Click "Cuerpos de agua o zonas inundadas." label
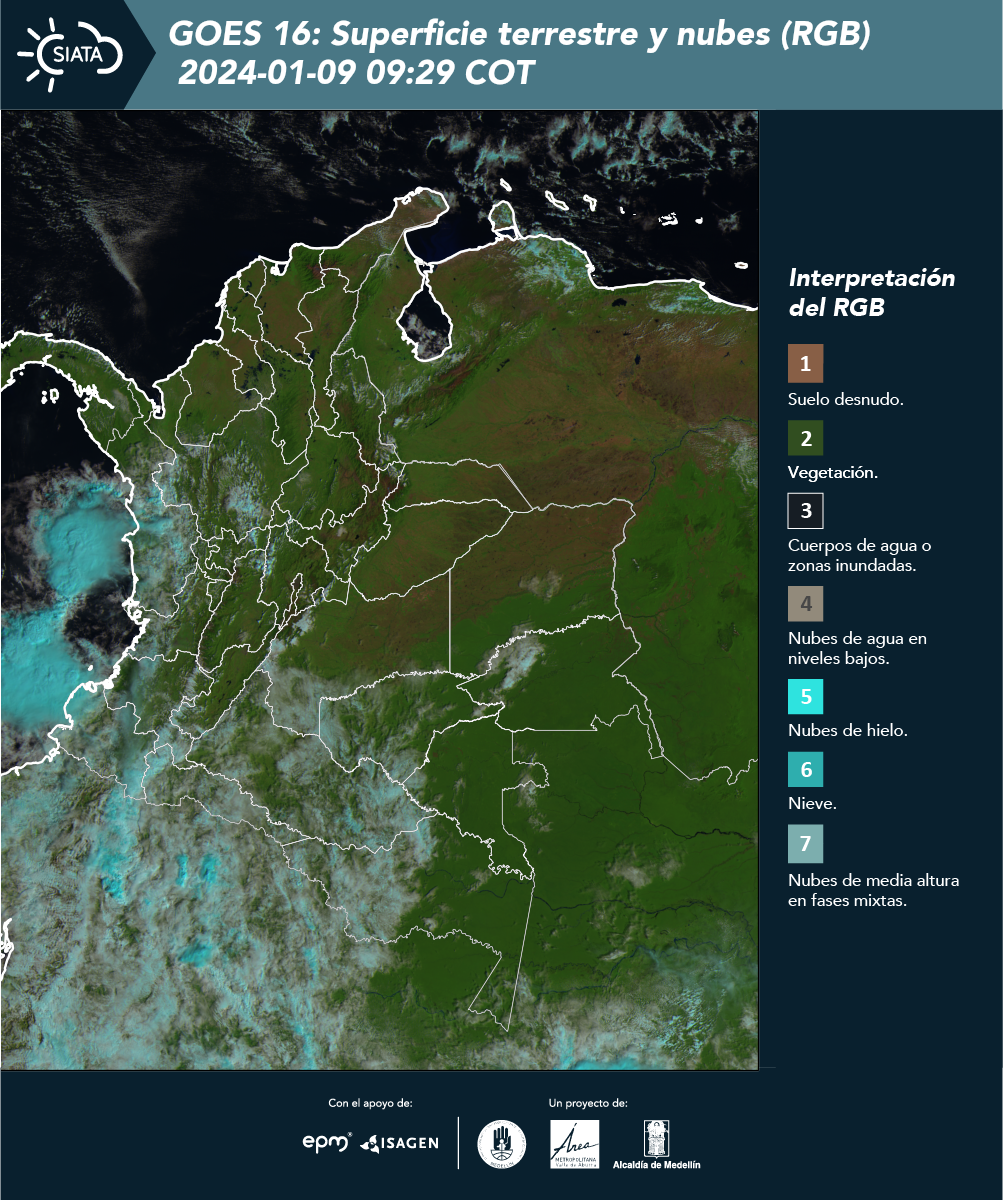This screenshot has height=1200, width=1003. tap(860, 555)
